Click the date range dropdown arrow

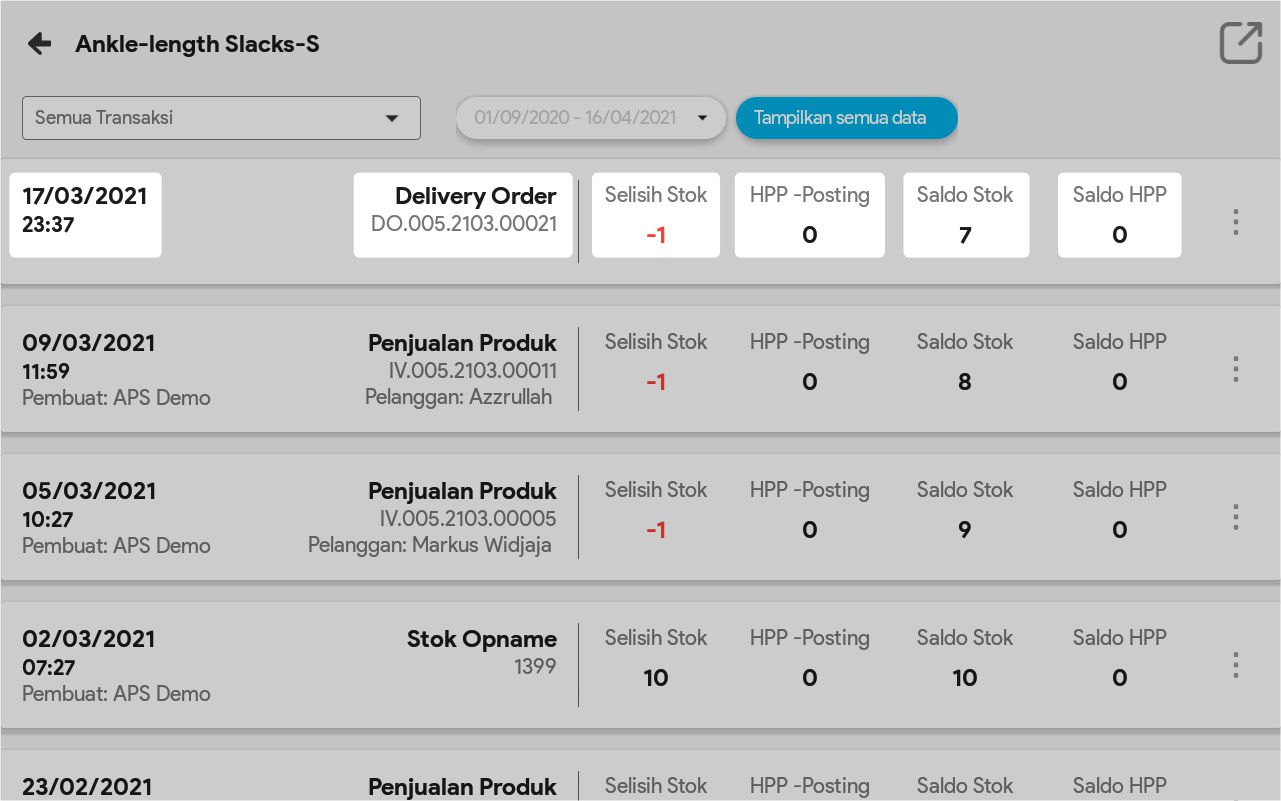702,118
